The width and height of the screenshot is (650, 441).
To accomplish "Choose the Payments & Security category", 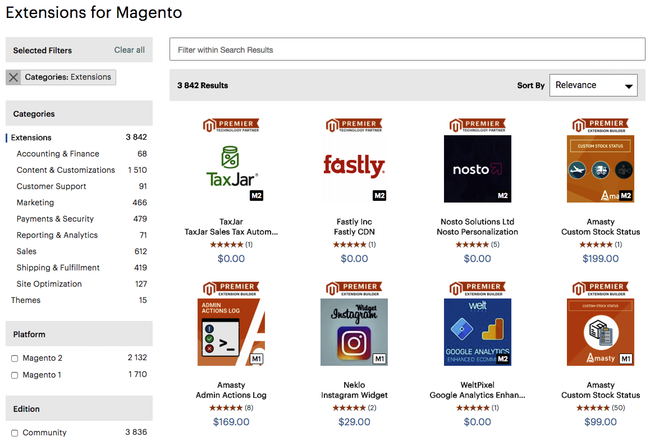I will (55, 219).
